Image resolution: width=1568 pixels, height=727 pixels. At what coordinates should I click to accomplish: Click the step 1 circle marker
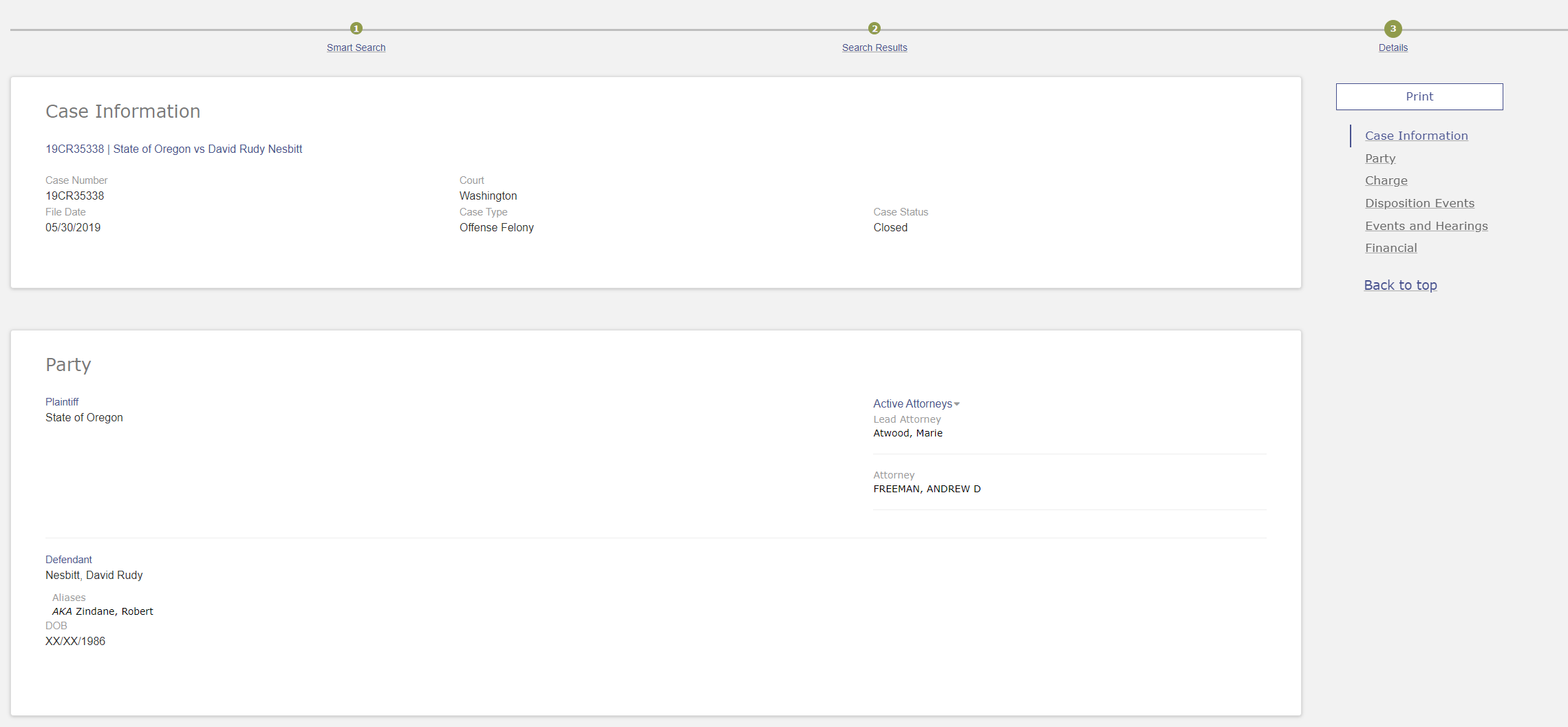click(x=356, y=28)
